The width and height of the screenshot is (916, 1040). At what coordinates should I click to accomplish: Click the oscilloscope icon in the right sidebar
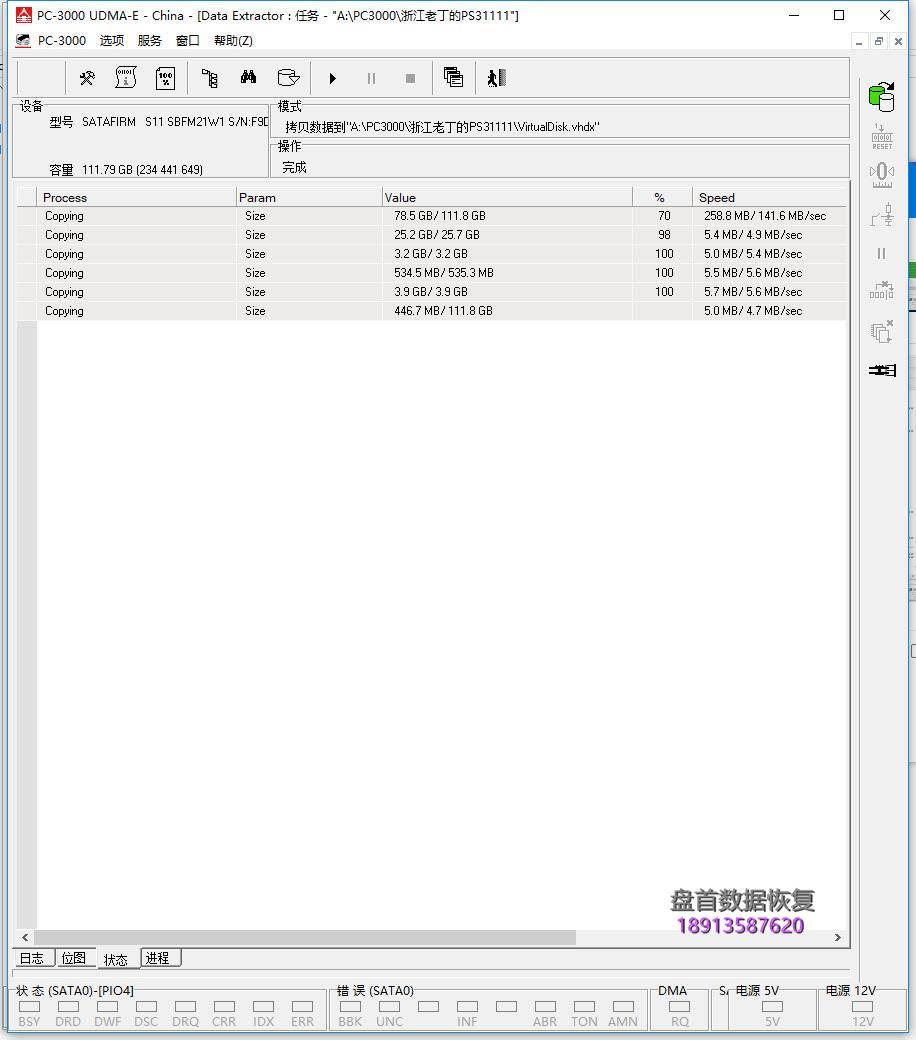881,173
